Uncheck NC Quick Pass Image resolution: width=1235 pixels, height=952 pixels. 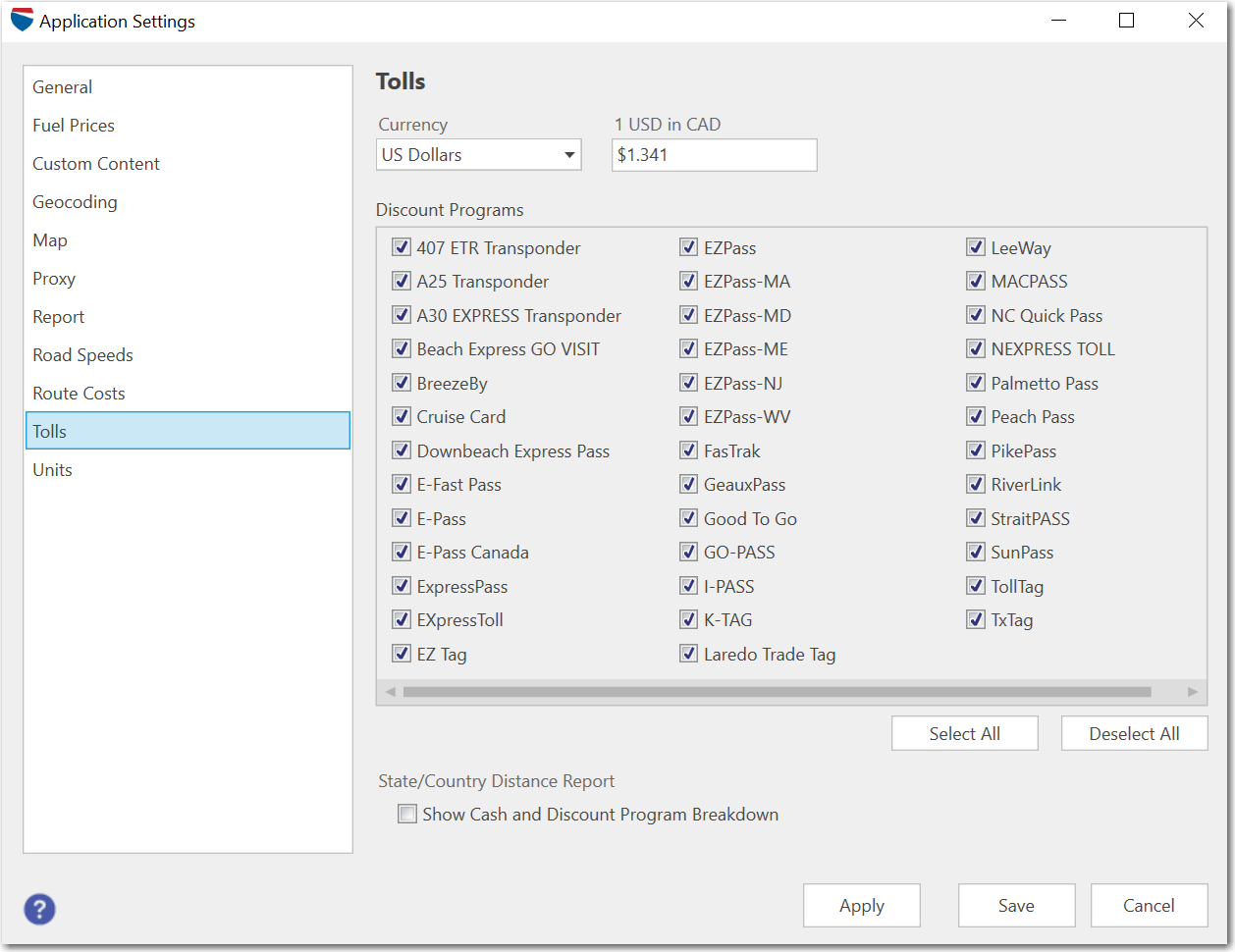pos(976,315)
